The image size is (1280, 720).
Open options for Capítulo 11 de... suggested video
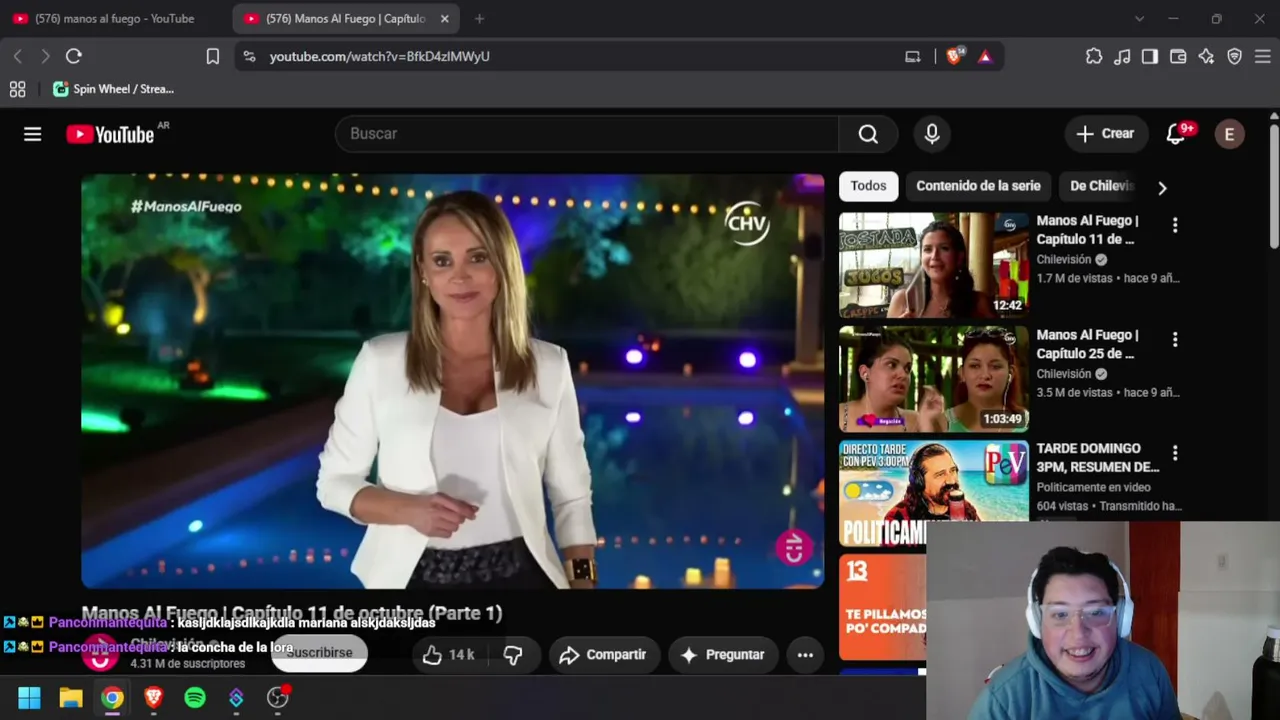point(1175,226)
